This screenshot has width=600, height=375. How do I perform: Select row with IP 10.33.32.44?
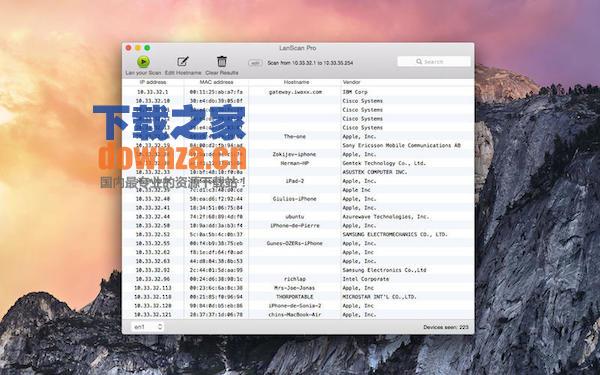pos(298,217)
